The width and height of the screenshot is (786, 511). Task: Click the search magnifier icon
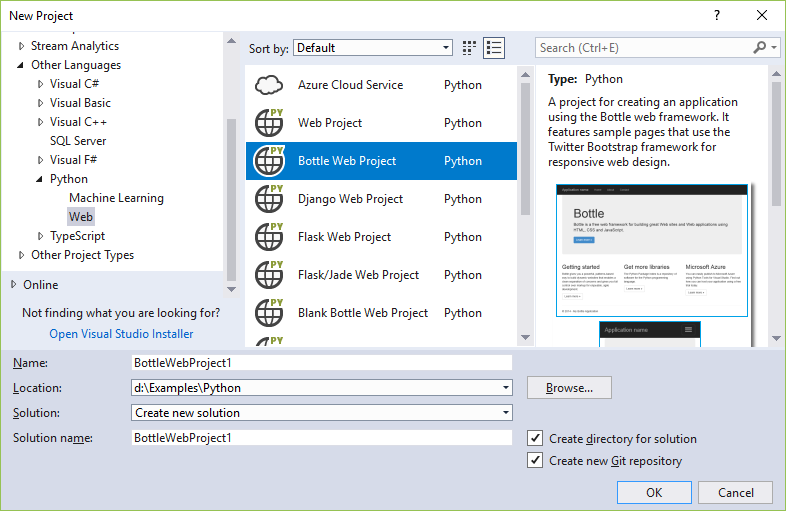coord(759,48)
